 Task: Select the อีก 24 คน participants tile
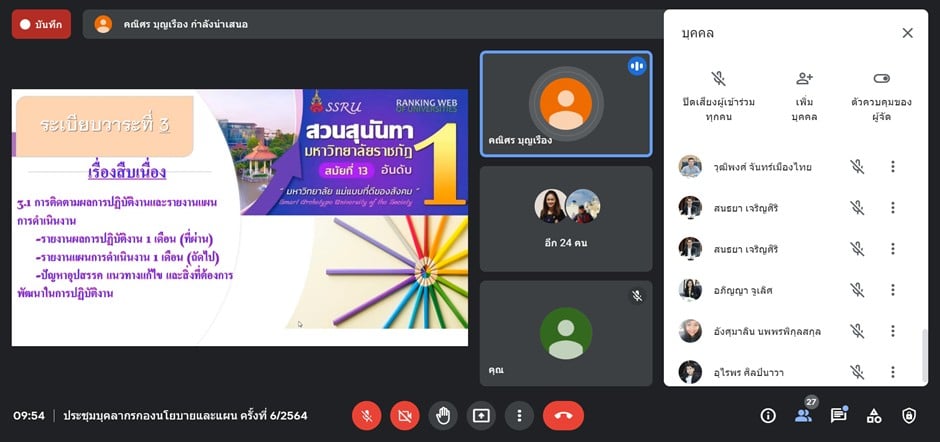(x=566, y=219)
